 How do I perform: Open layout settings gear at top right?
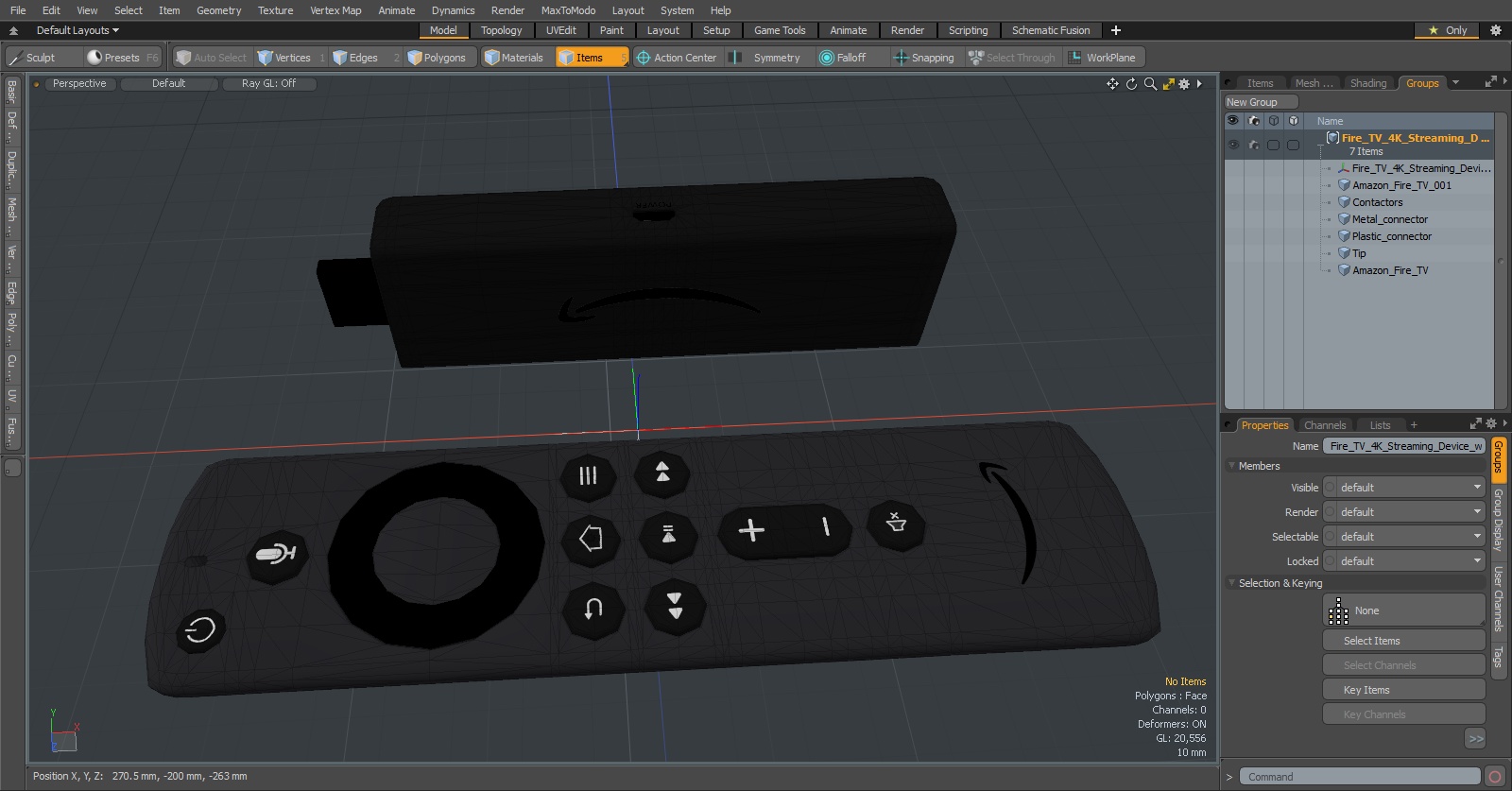(x=1496, y=30)
